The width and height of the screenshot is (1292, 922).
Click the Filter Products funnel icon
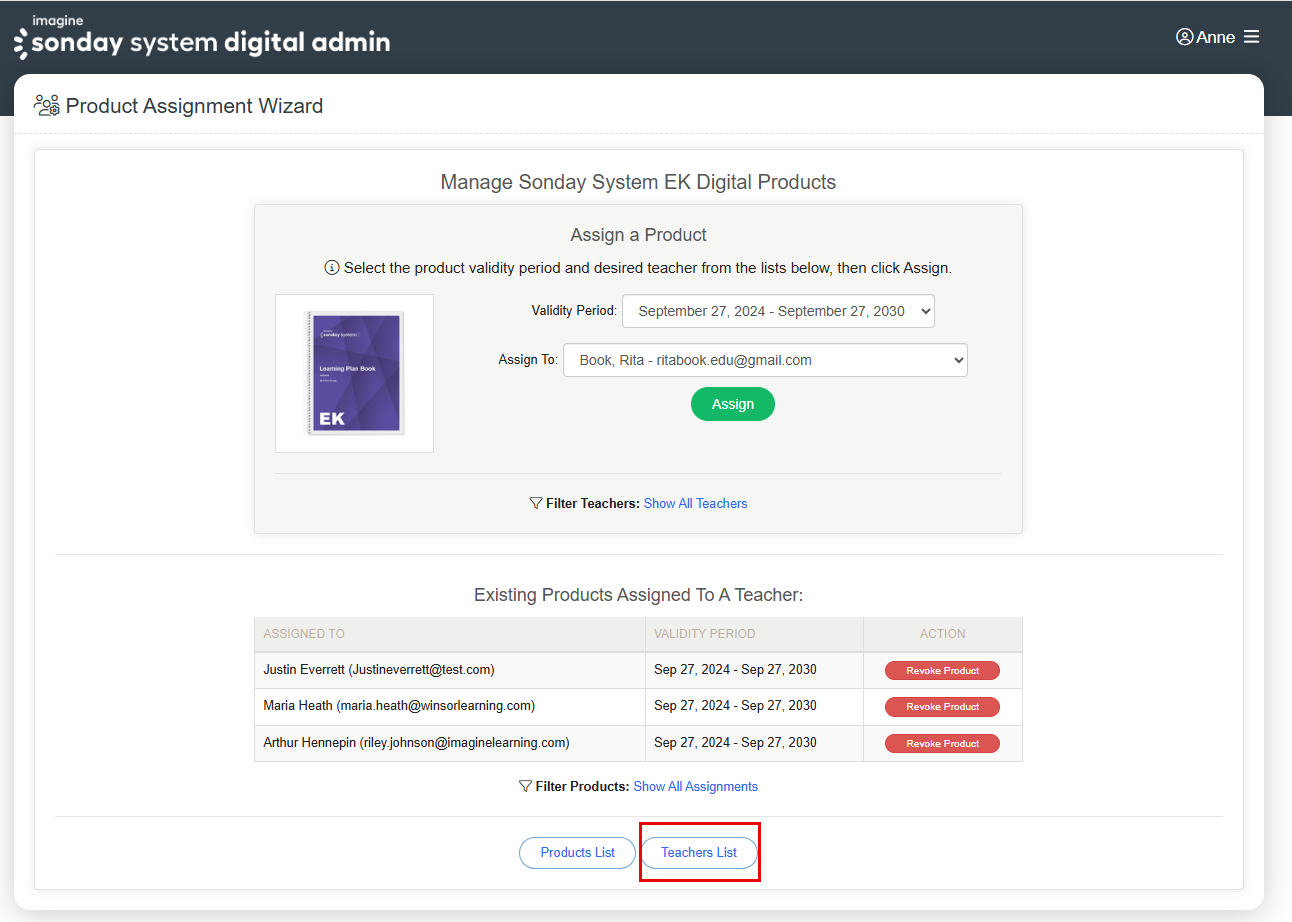(525, 786)
